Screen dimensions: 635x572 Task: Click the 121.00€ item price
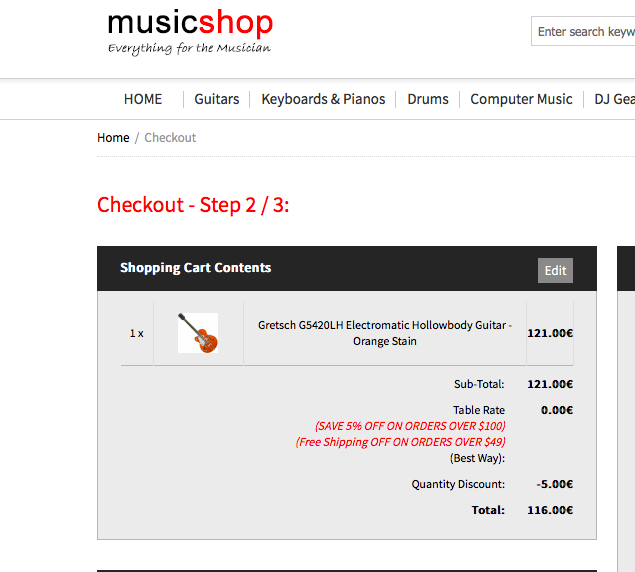click(550, 333)
